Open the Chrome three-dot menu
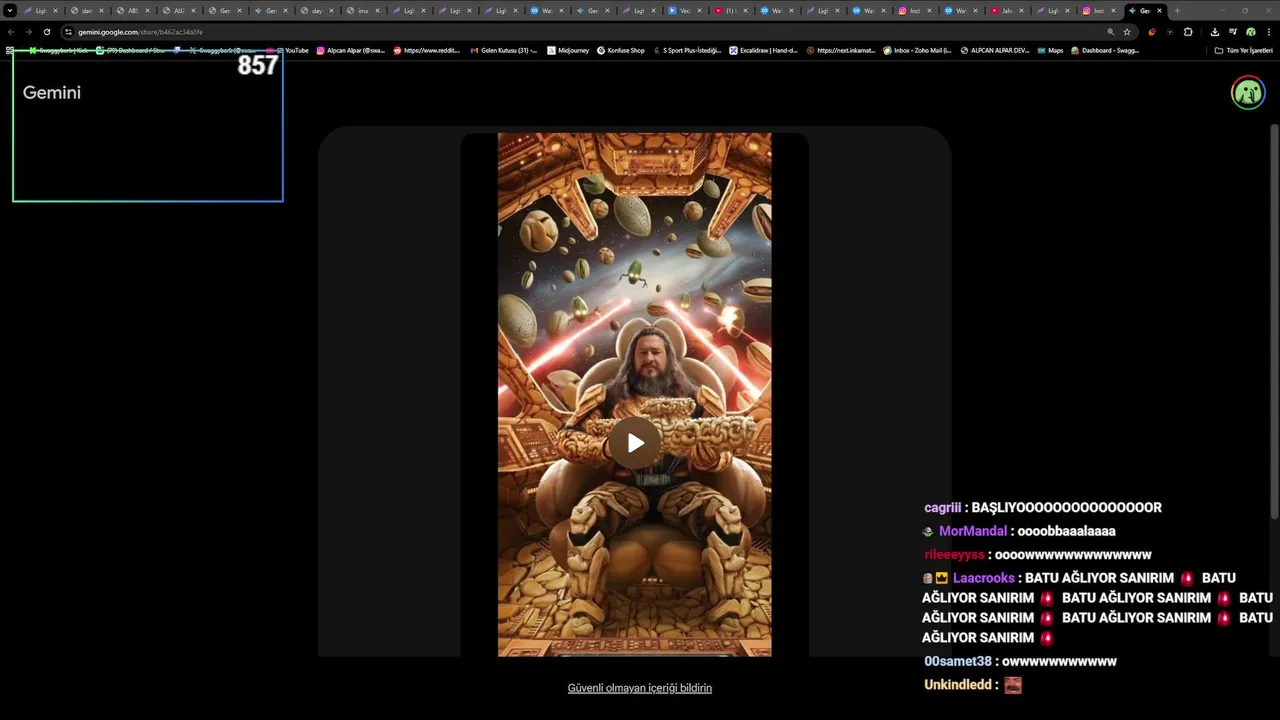 1269,32
